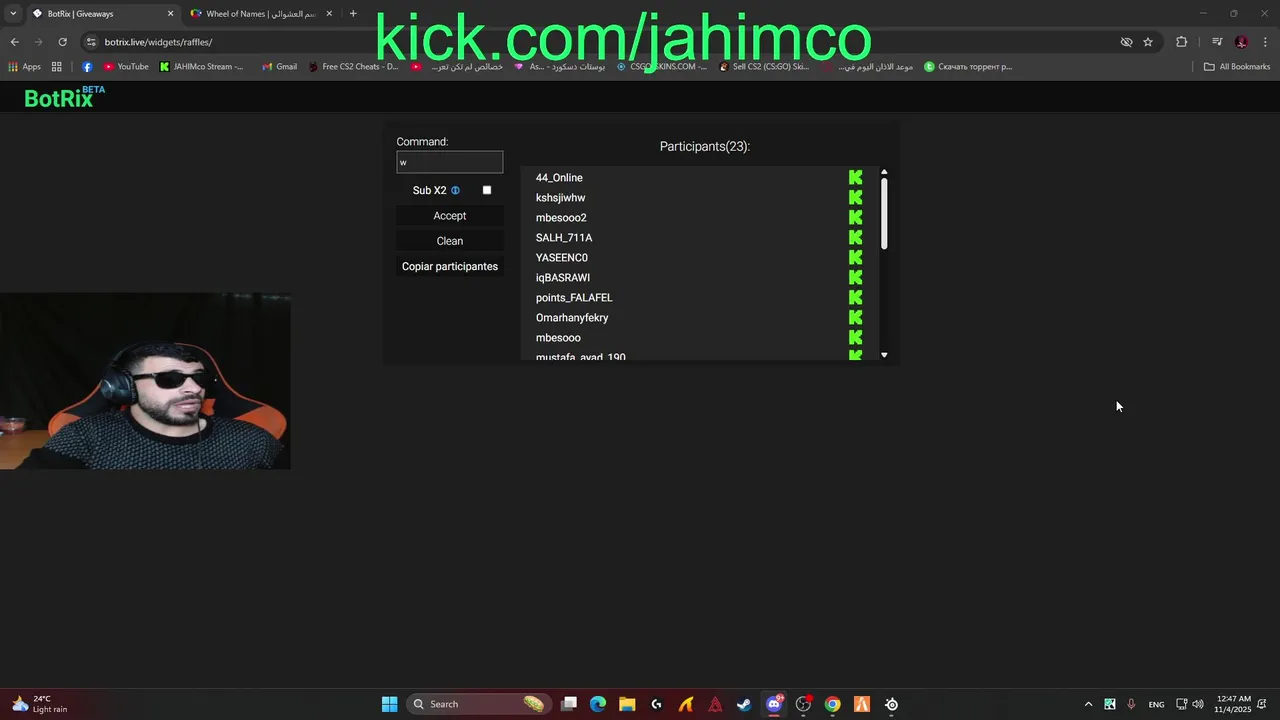Select participant mbesooo2
The height and width of the screenshot is (720, 1280).
[561, 218]
